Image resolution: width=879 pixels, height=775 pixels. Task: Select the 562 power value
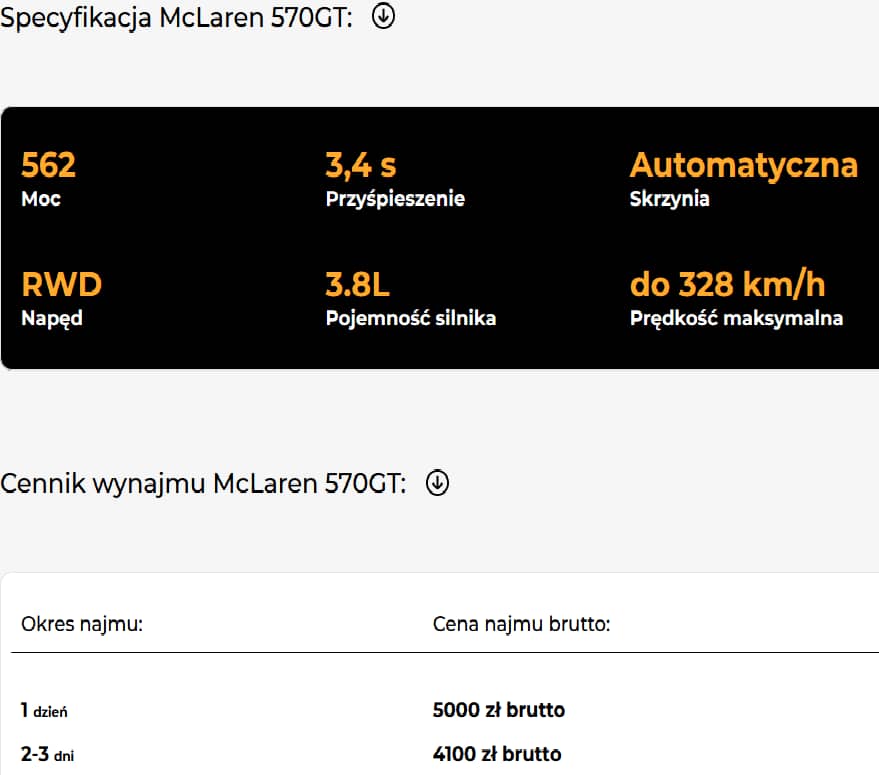coord(48,165)
